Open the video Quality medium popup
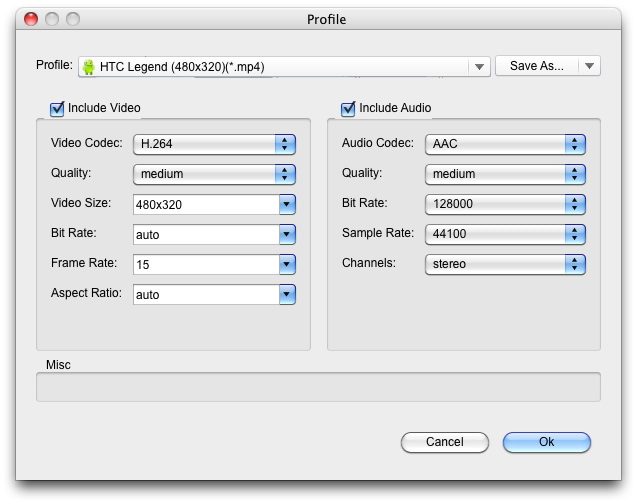This screenshot has height=504, width=637. [214, 174]
